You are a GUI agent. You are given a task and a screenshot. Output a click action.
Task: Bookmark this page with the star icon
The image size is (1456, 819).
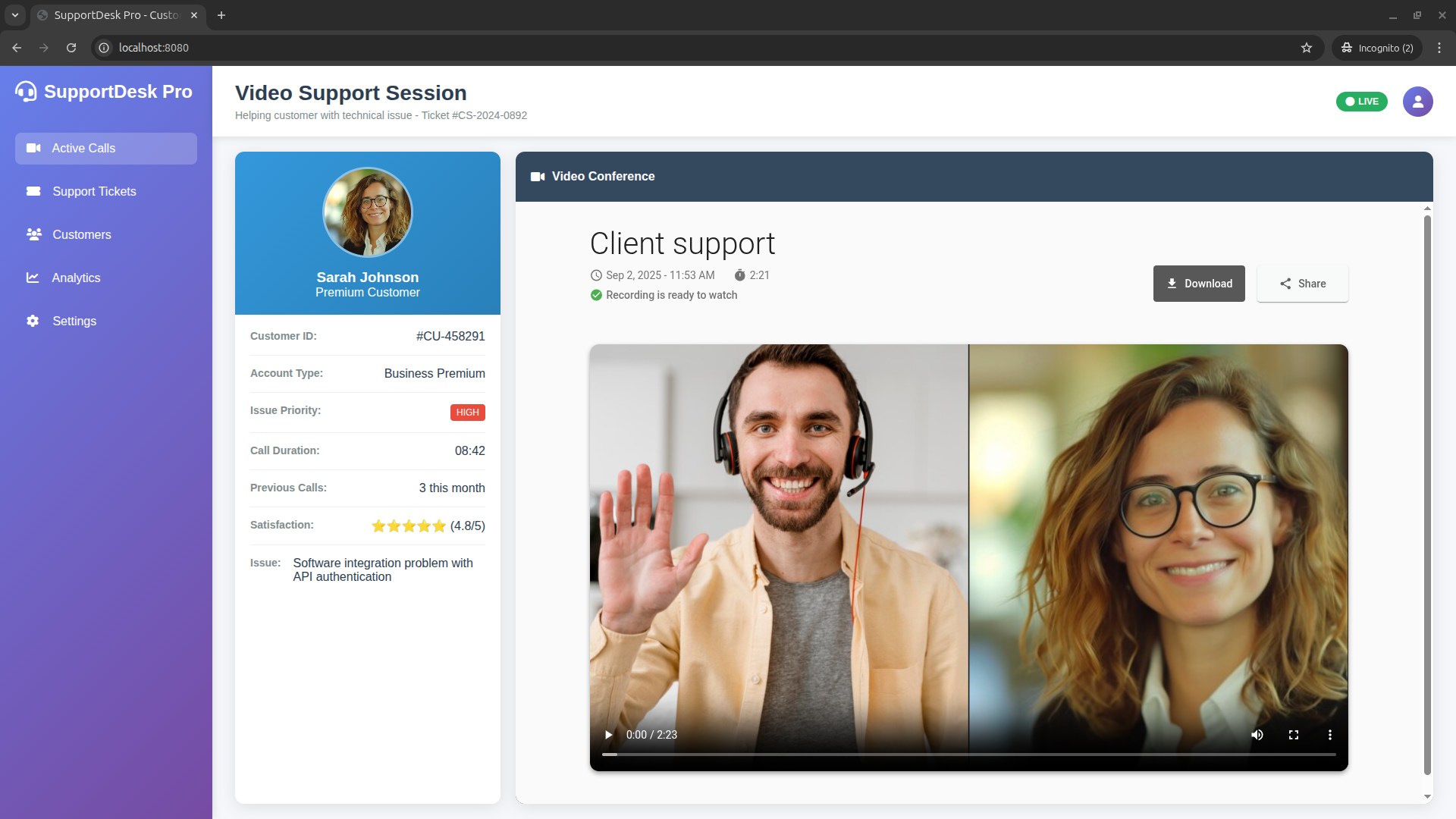pyautogui.click(x=1307, y=48)
